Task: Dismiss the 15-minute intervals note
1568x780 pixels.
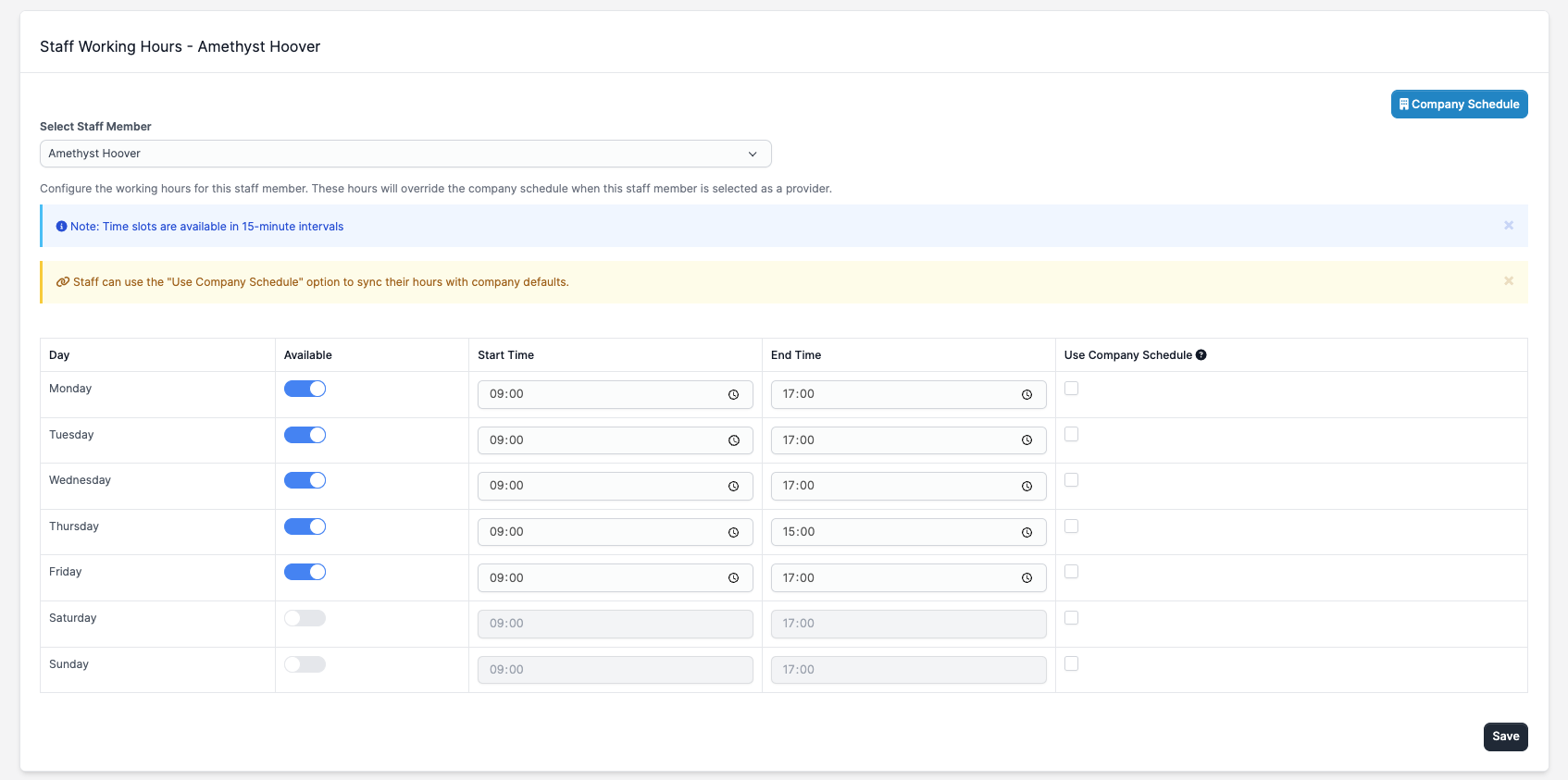Action: pos(1509,226)
